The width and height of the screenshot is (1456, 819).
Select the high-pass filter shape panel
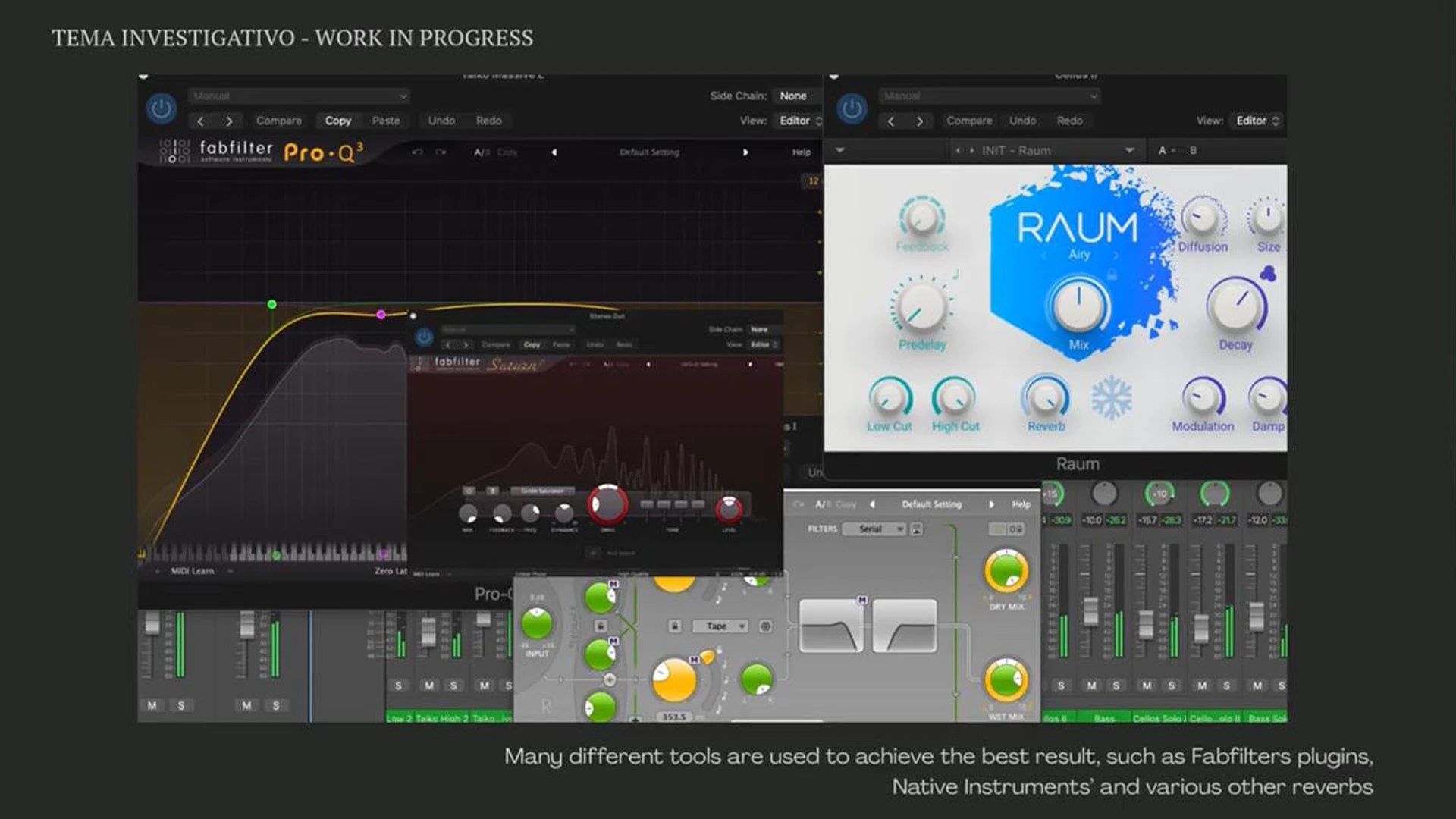(904, 626)
